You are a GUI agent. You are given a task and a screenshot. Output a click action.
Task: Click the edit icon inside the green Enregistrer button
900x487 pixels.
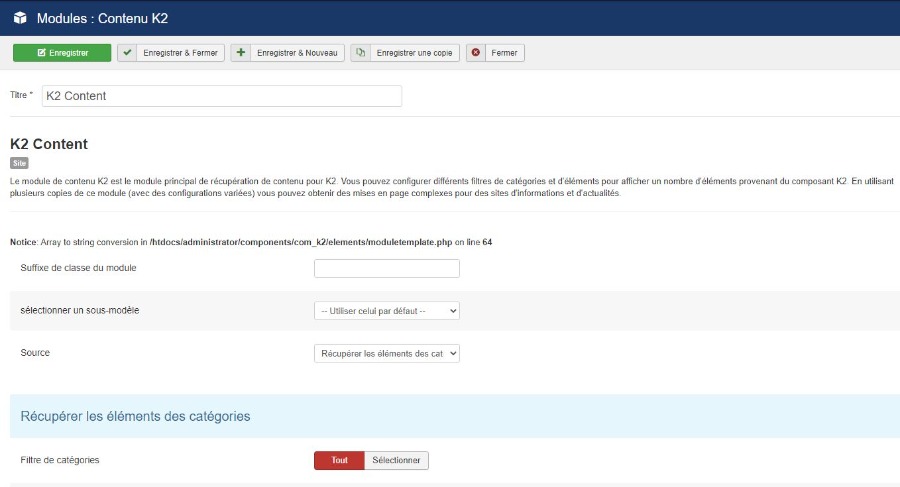pos(41,53)
